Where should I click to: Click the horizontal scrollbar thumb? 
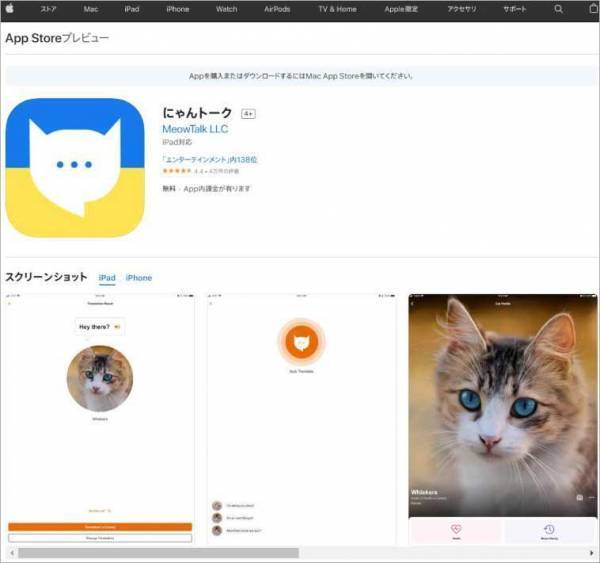158,553
